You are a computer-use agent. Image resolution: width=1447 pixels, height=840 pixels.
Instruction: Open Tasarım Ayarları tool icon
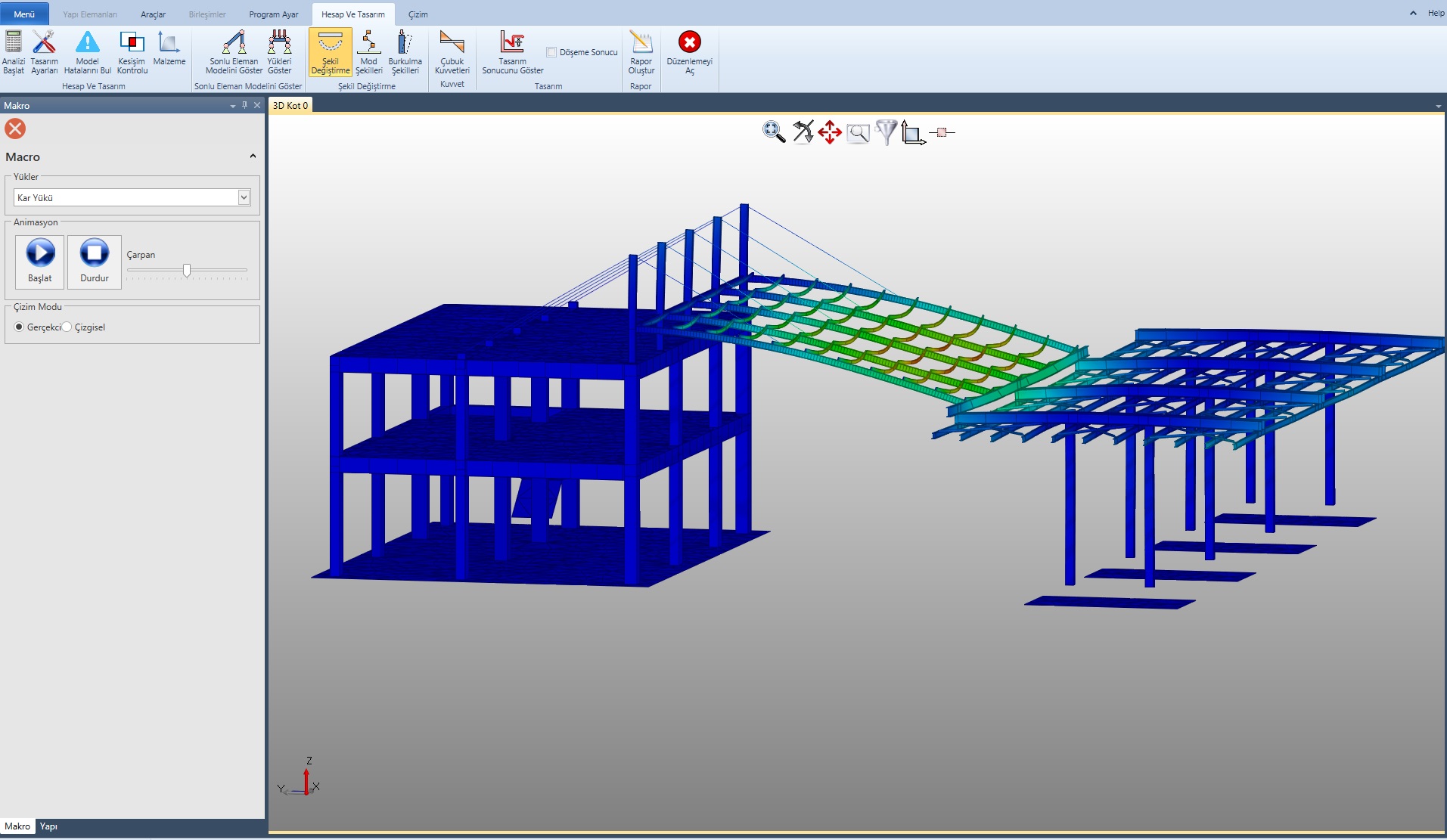click(44, 43)
